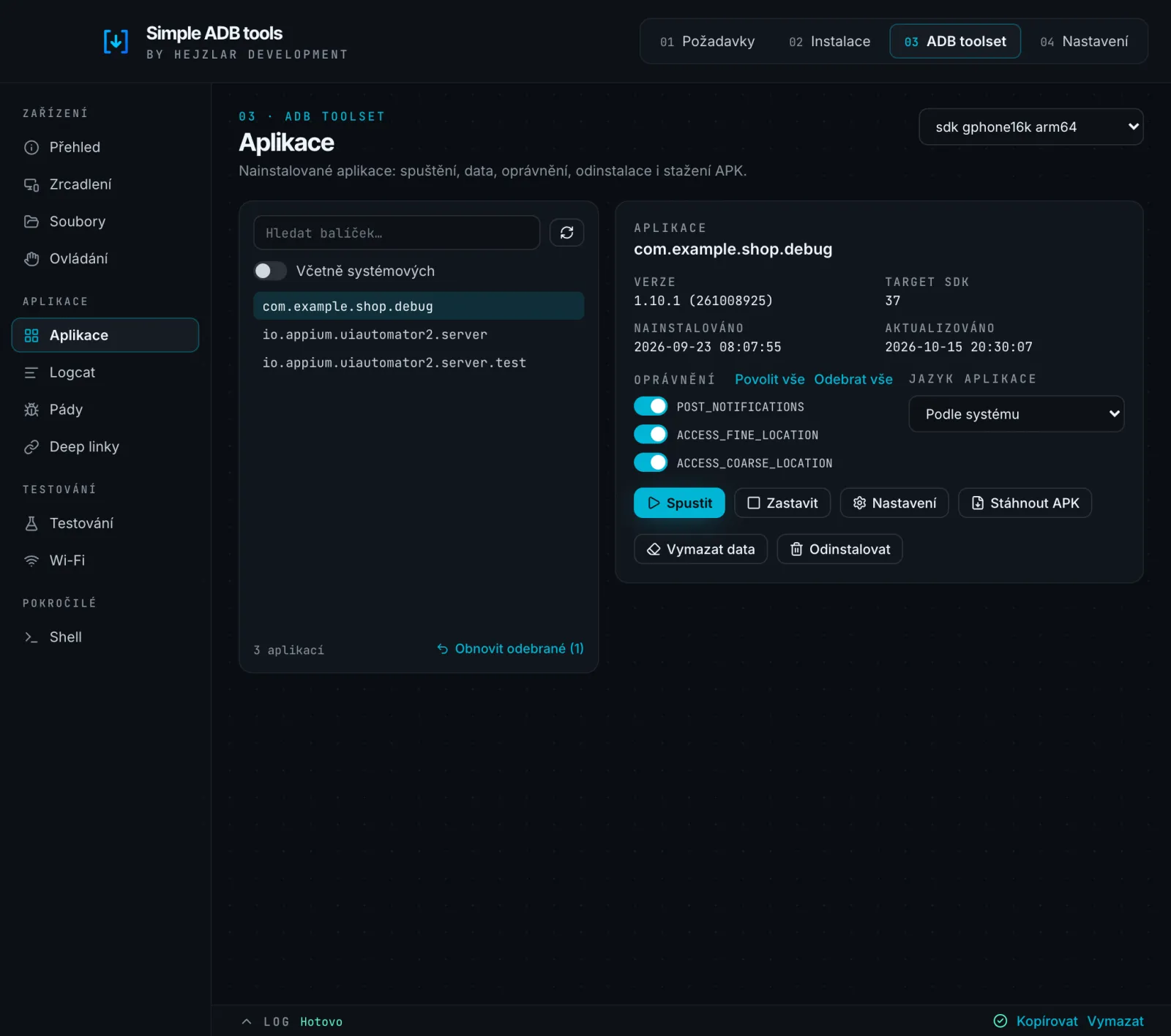Open the Zrcadlení mirroring section
Image resolution: width=1171 pixels, height=1036 pixels.
click(105, 184)
